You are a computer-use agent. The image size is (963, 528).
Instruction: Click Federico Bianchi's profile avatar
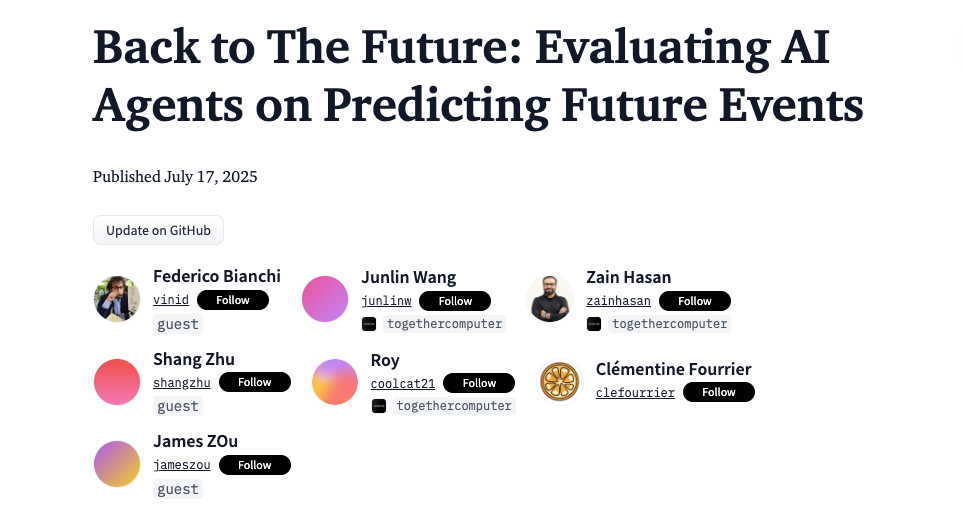pyautogui.click(x=117, y=299)
